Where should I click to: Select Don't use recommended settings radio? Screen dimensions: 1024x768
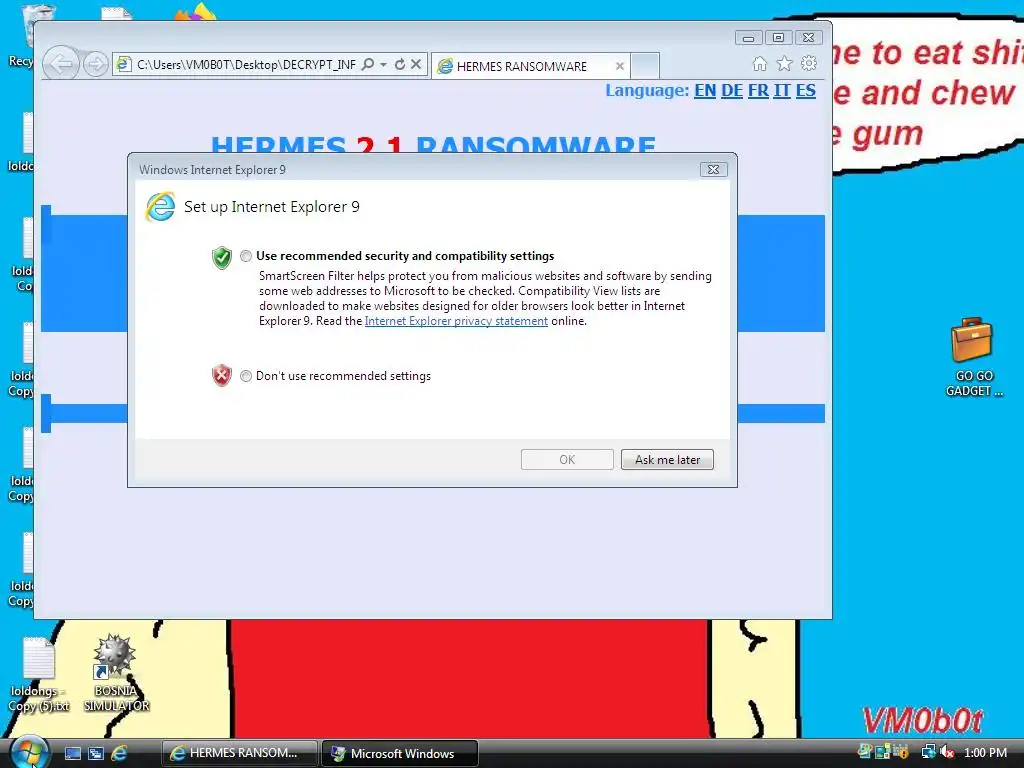[246, 376]
